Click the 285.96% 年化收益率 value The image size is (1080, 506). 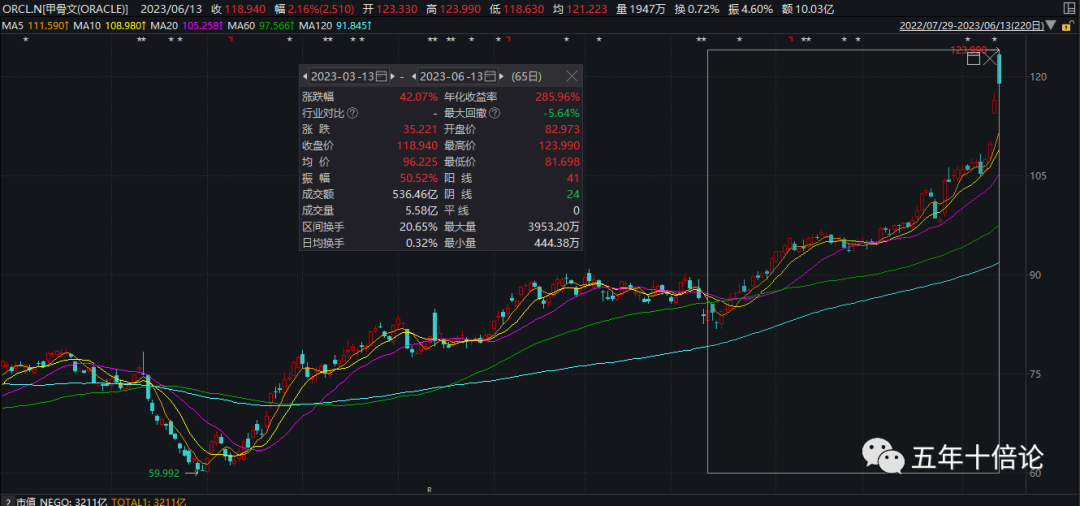pyautogui.click(x=557, y=96)
